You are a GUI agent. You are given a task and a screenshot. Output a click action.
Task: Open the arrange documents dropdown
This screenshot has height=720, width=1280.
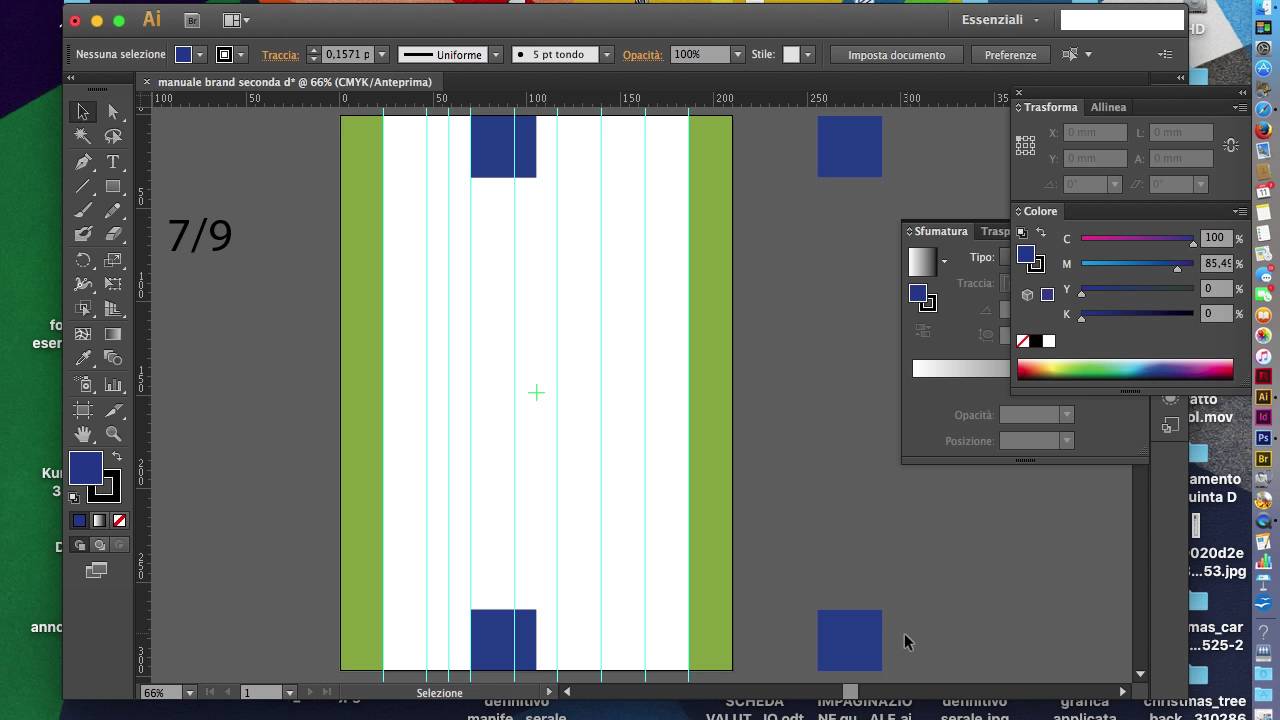[x=236, y=20]
